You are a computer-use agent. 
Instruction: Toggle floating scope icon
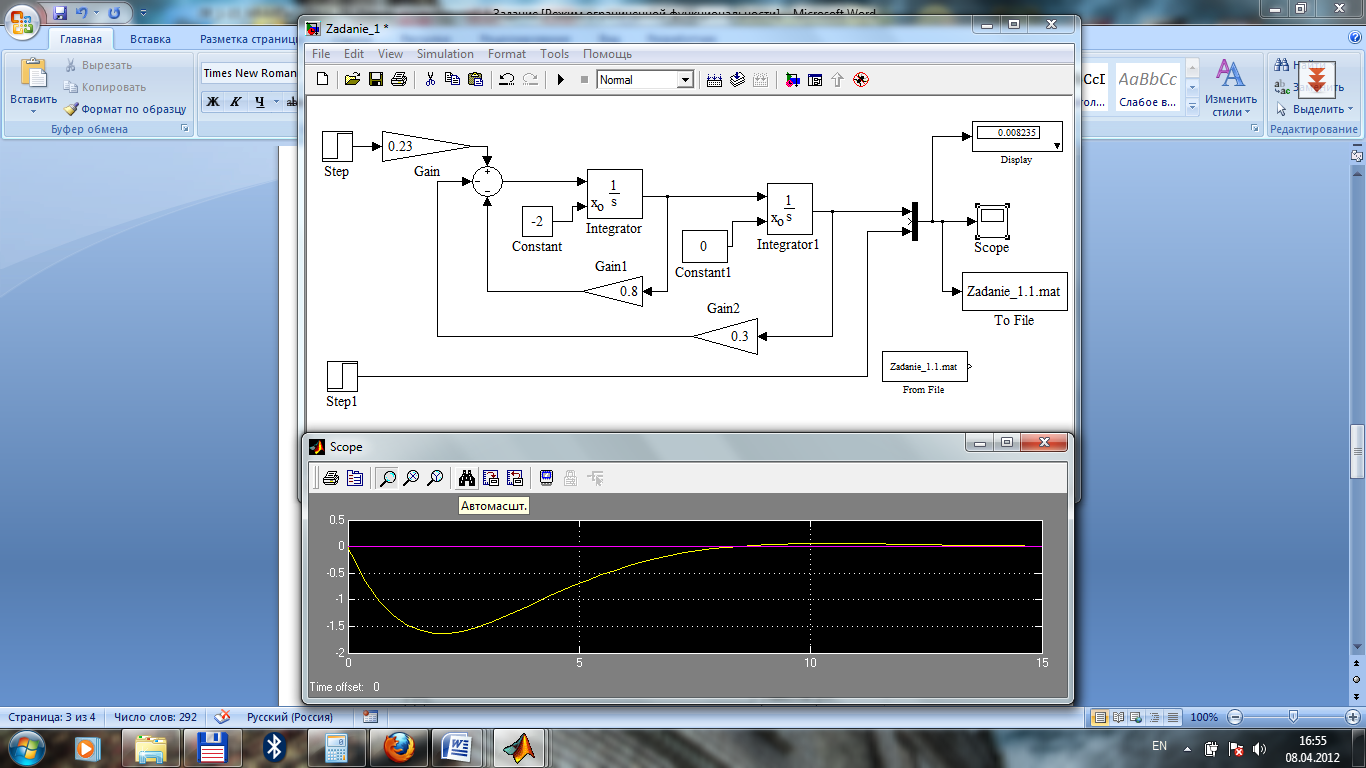(546, 478)
